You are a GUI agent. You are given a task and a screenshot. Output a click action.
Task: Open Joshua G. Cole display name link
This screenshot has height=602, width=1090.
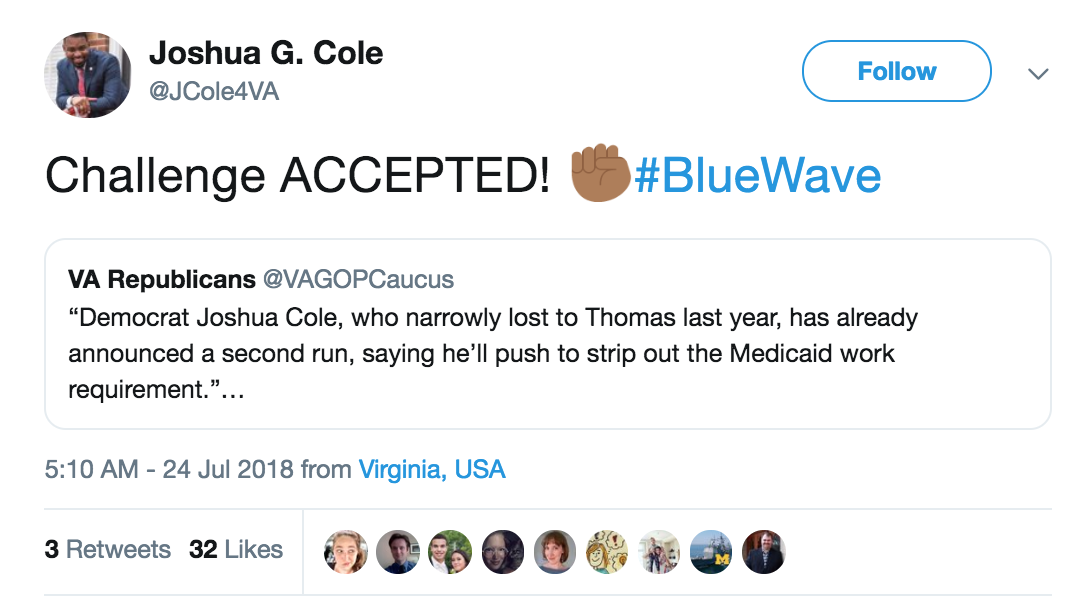pyautogui.click(x=266, y=53)
